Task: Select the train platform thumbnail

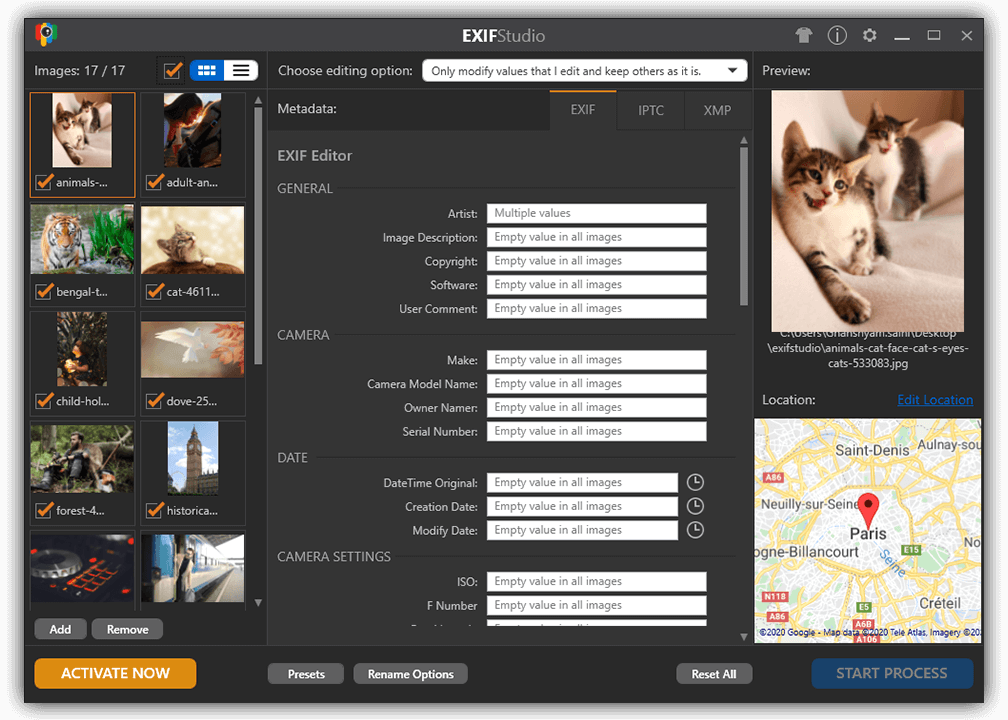Action: point(192,568)
